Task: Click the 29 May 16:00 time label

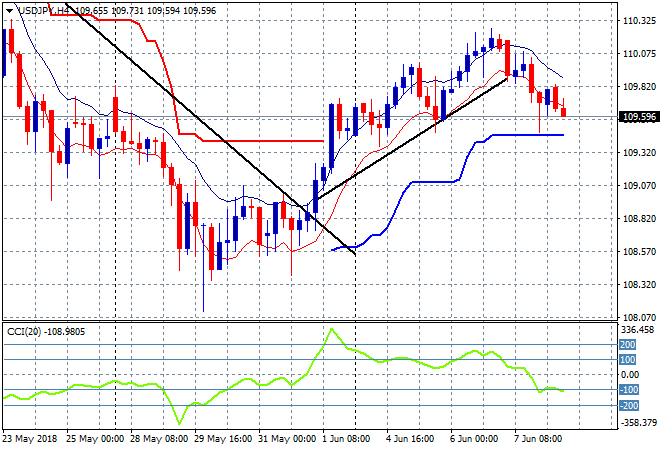Action: point(223,439)
